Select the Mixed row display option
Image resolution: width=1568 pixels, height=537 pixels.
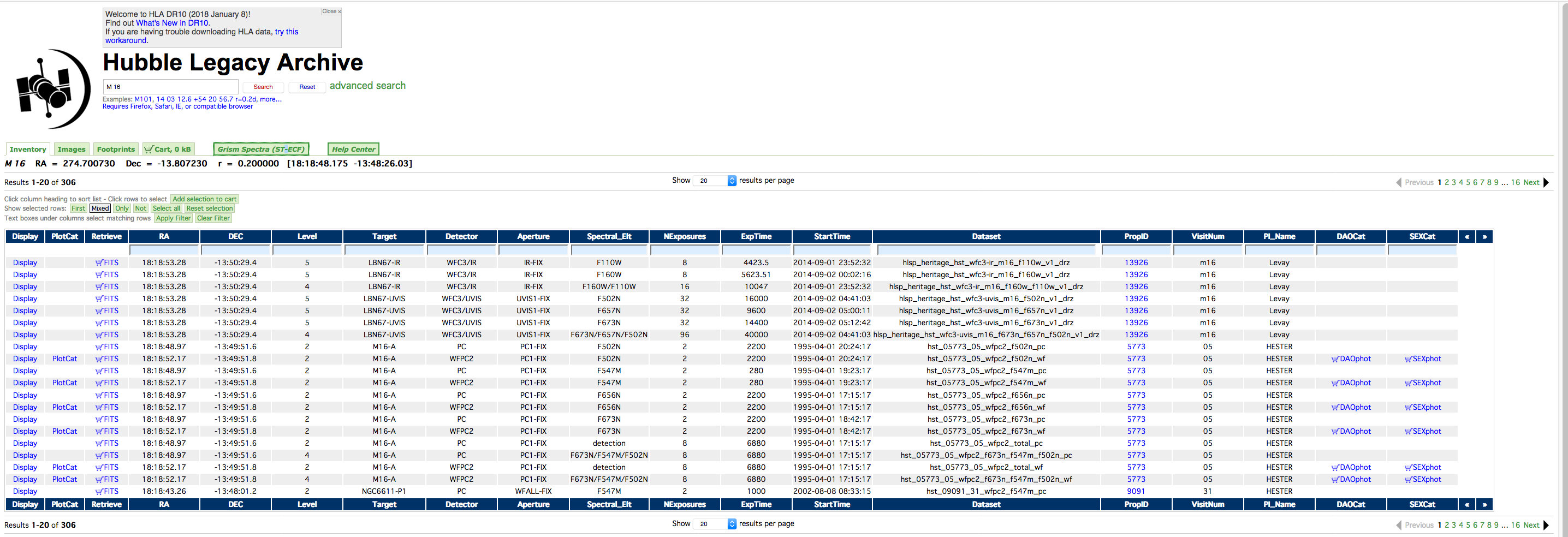click(x=100, y=208)
